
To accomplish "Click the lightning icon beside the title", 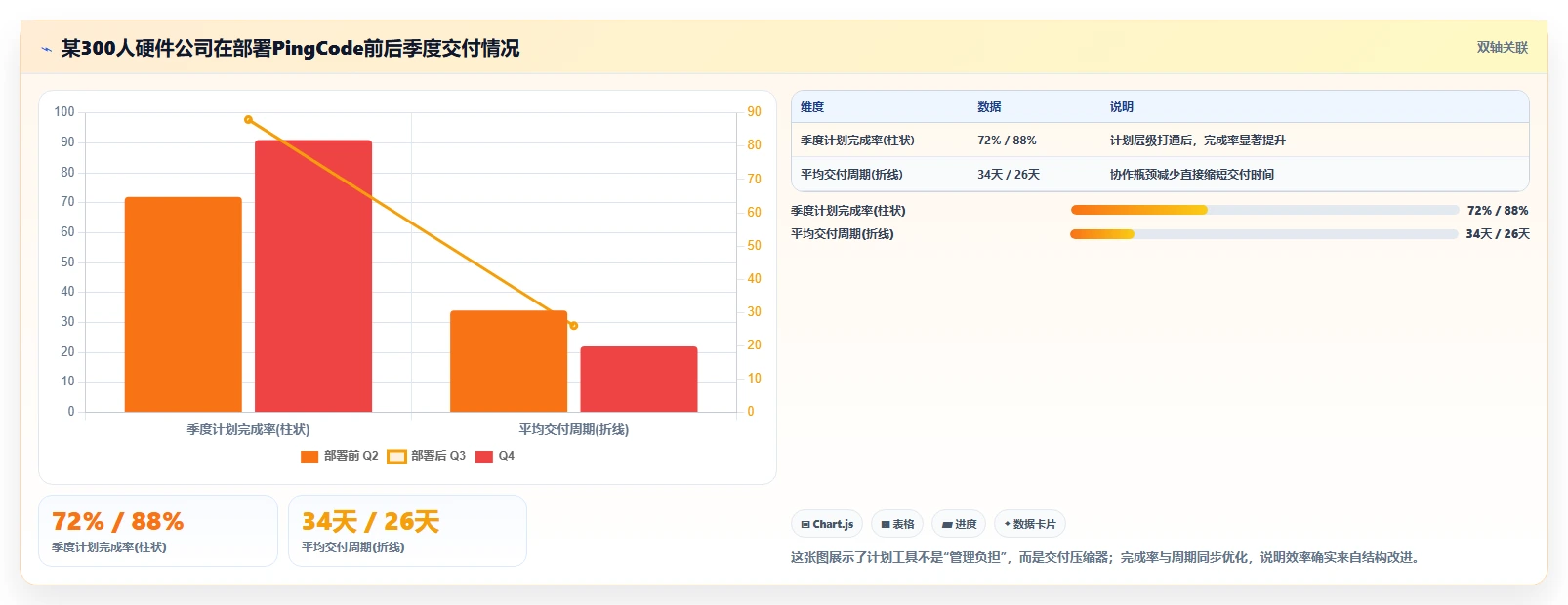I will tap(46, 49).
